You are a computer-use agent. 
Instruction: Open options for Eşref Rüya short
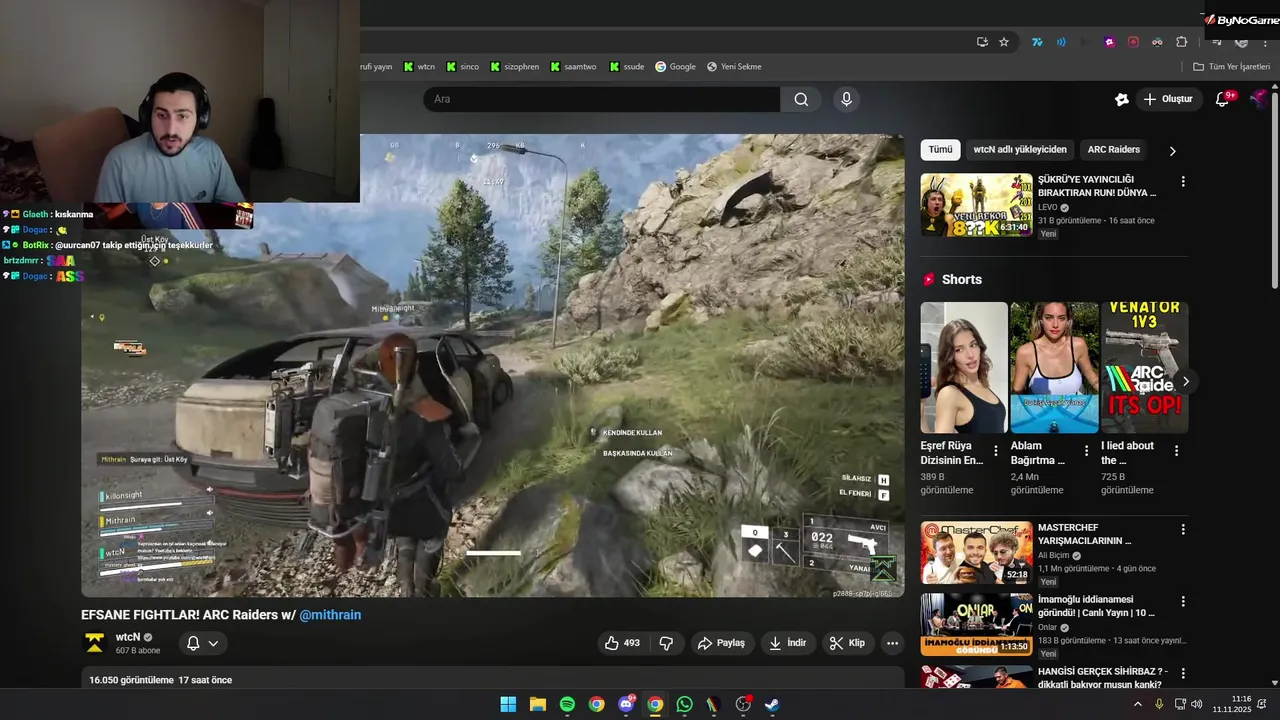click(x=995, y=451)
